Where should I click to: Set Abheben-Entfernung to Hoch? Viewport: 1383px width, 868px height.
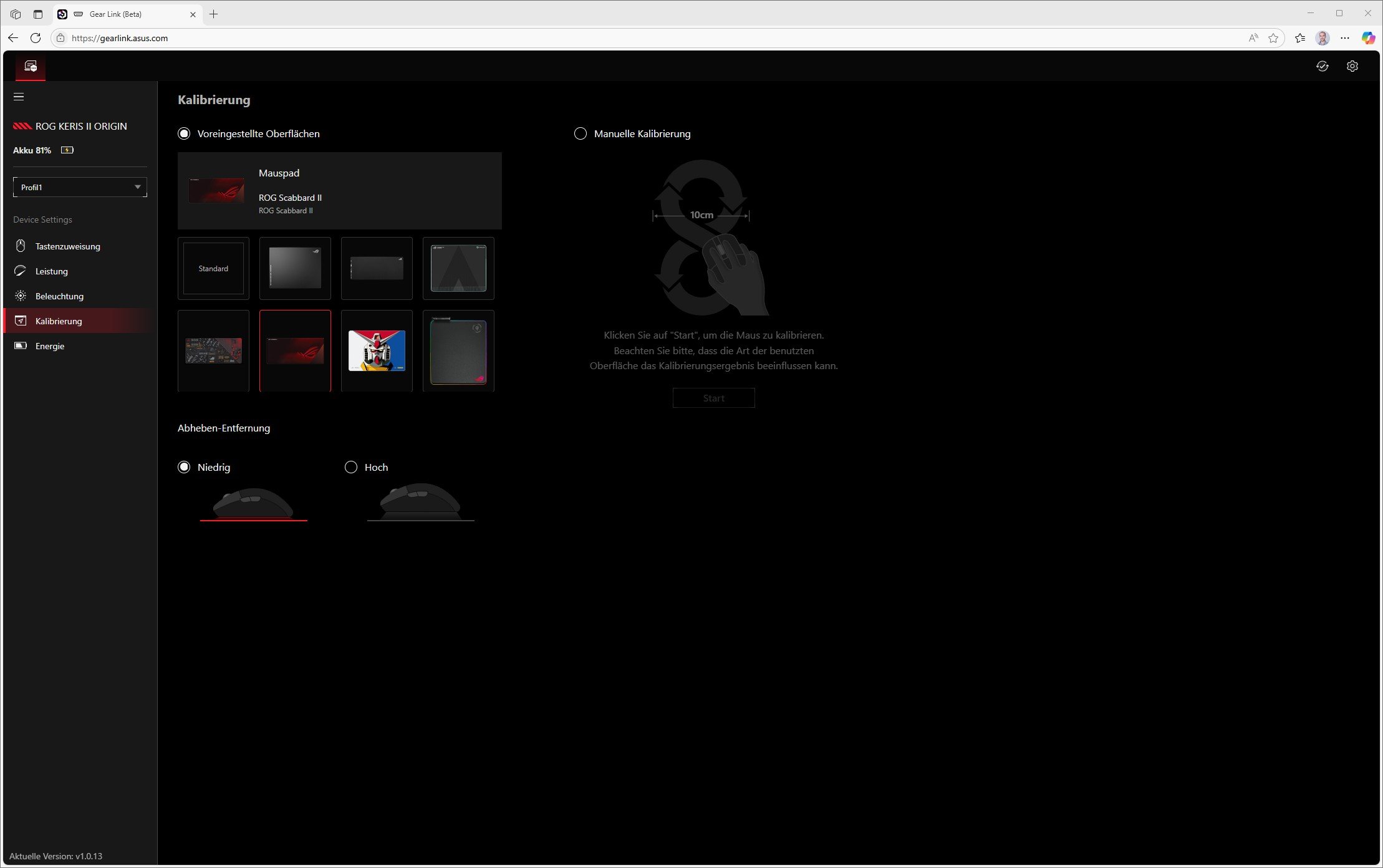(x=350, y=466)
